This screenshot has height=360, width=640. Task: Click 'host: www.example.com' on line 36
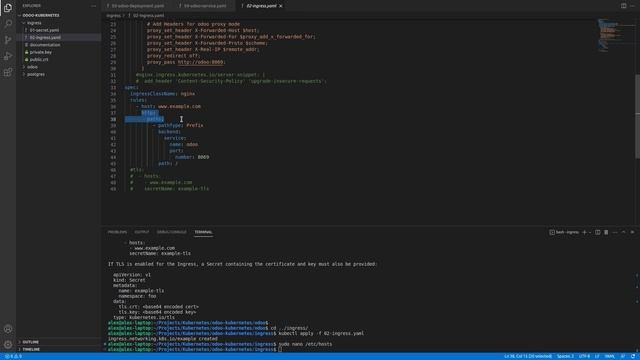coord(171,107)
